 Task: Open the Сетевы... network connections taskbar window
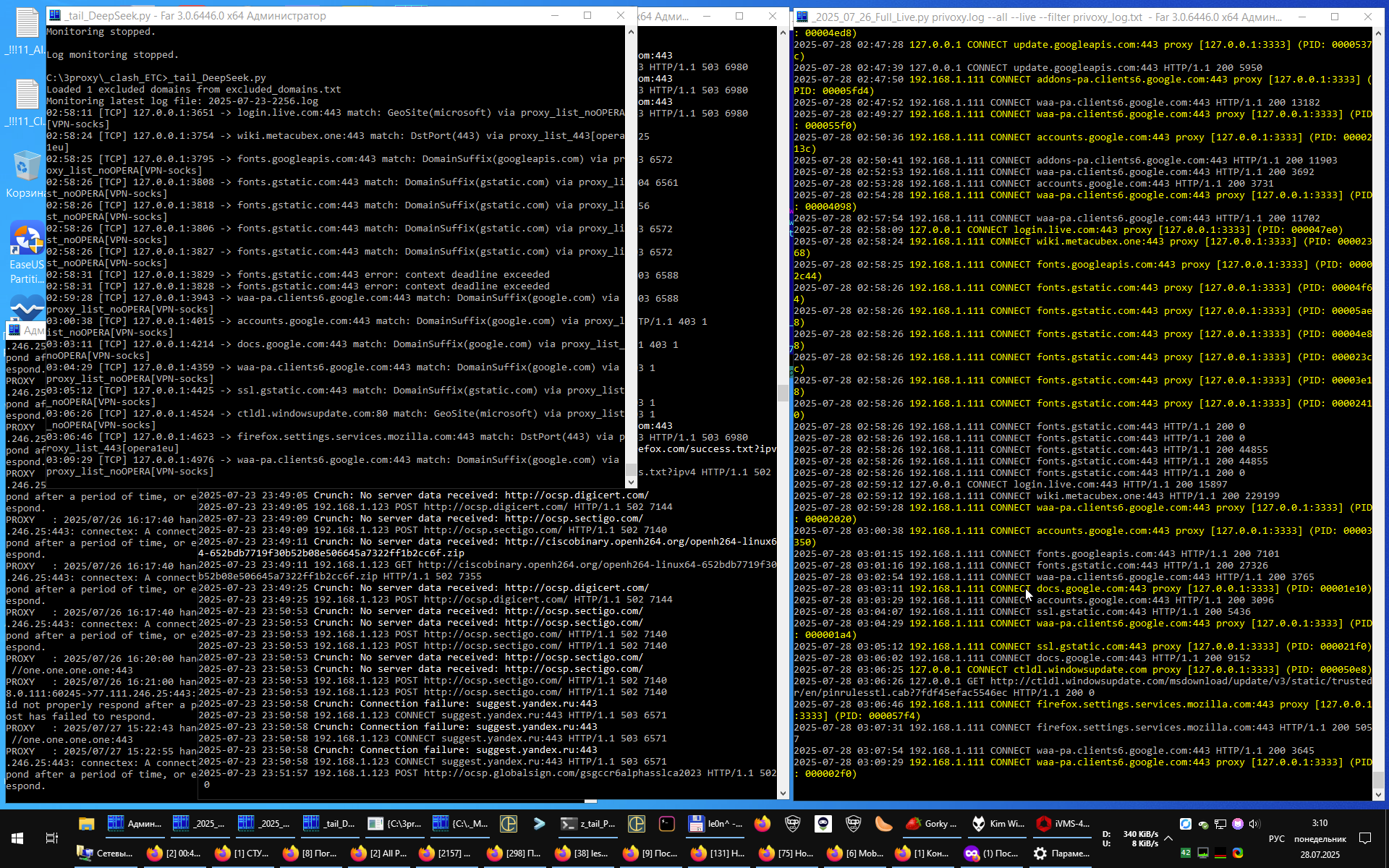(106, 854)
